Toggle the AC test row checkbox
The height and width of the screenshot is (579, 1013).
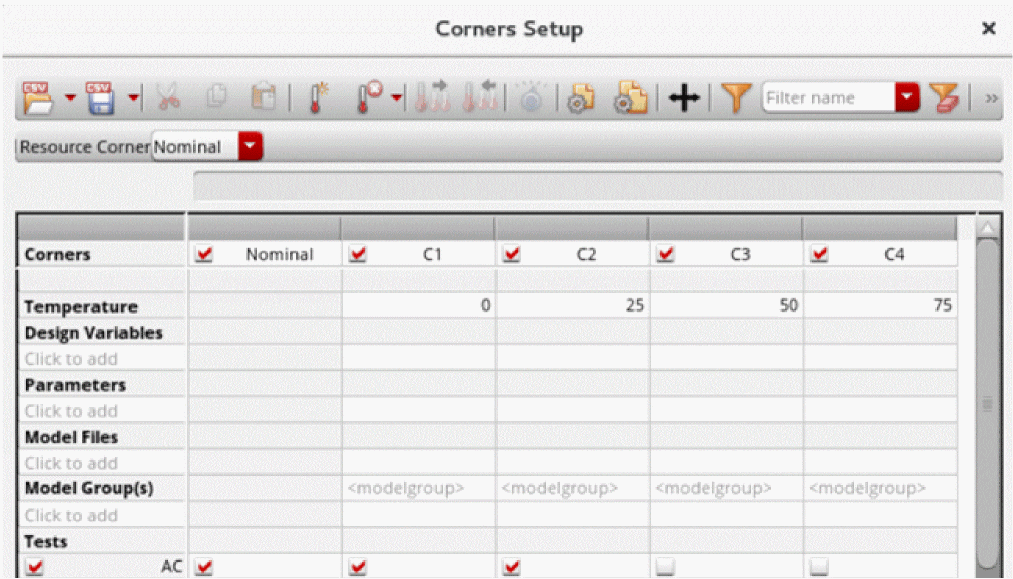[35, 567]
